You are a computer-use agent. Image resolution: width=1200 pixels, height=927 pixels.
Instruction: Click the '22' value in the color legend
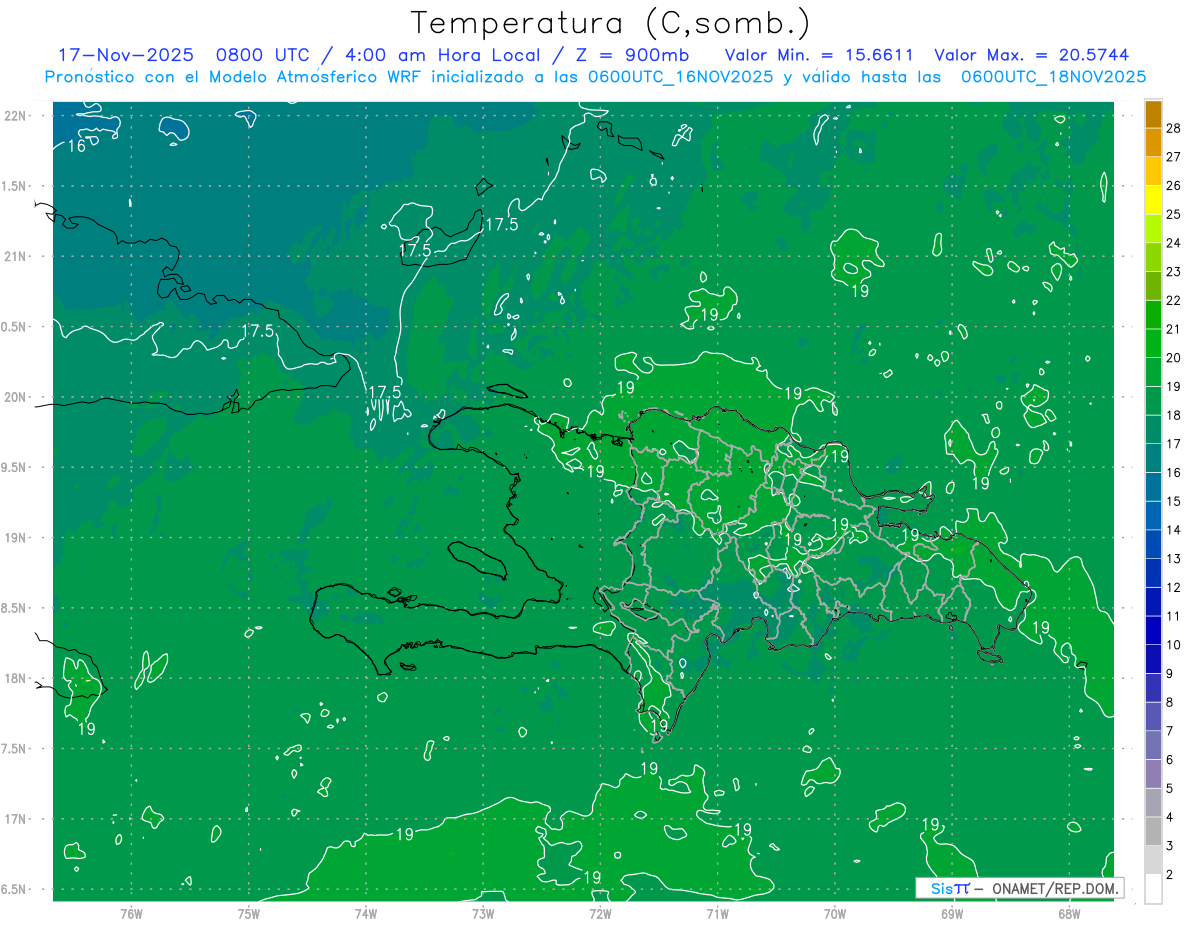click(1174, 301)
